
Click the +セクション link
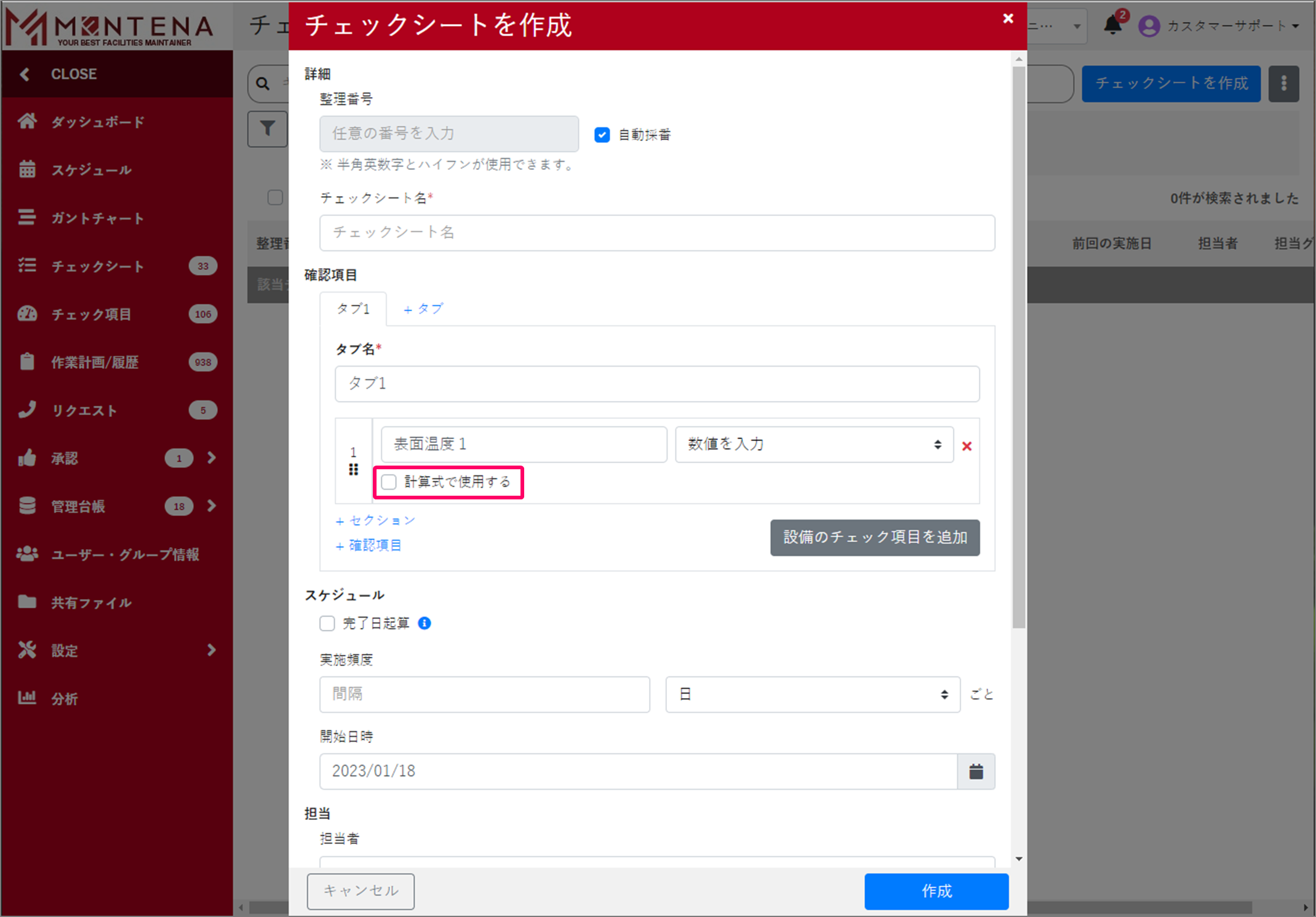point(375,520)
